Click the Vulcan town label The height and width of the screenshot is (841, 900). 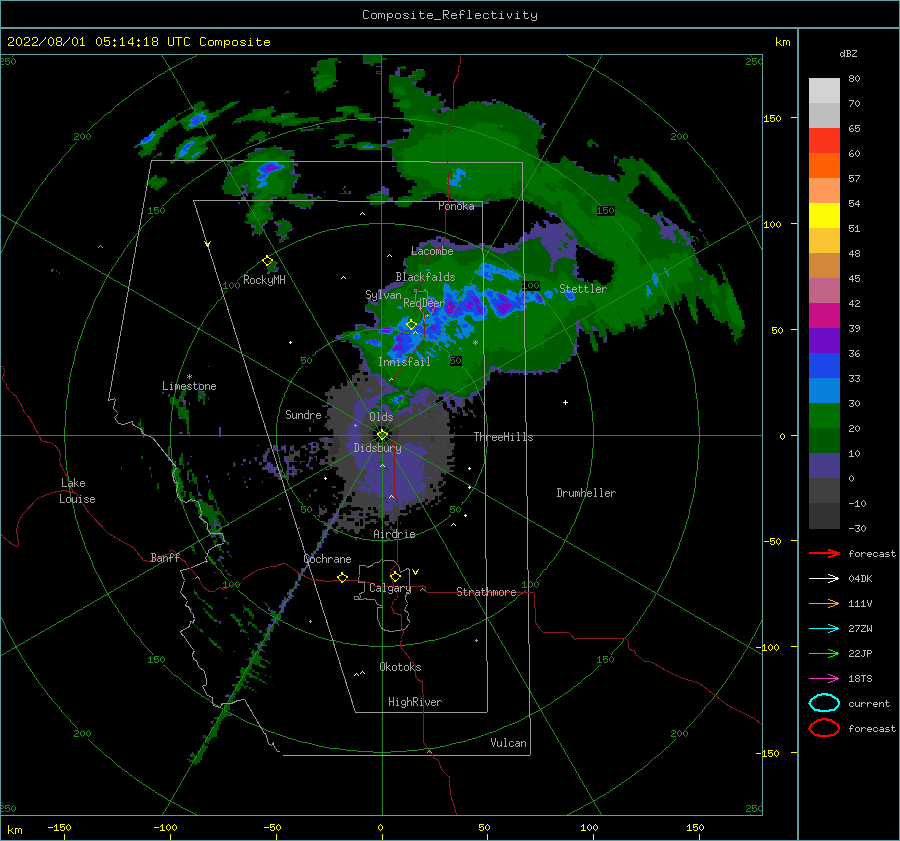pyautogui.click(x=508, y=743)
